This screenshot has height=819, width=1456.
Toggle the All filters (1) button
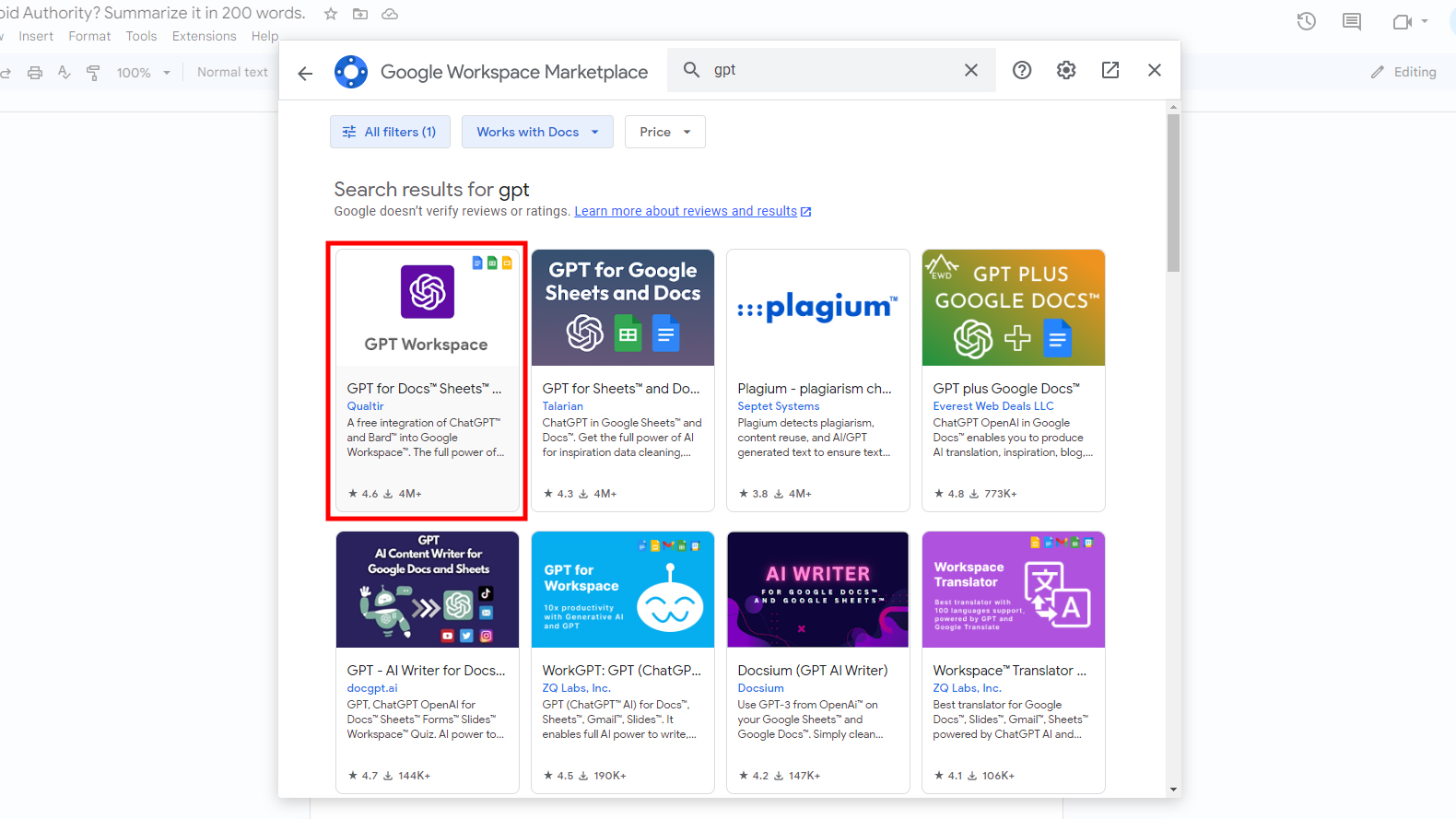tap(390, 132)
